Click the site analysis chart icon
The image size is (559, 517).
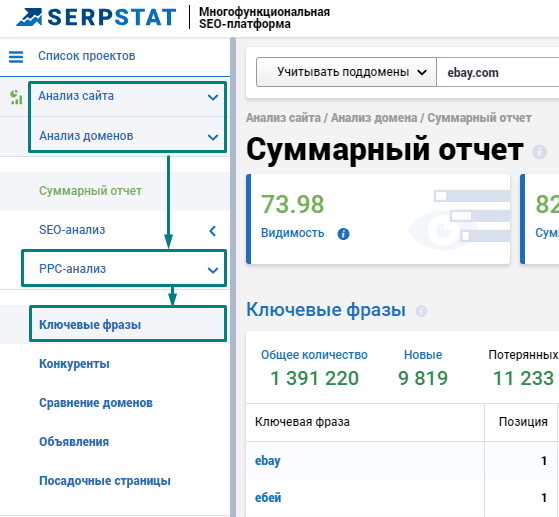click(16, 97)
